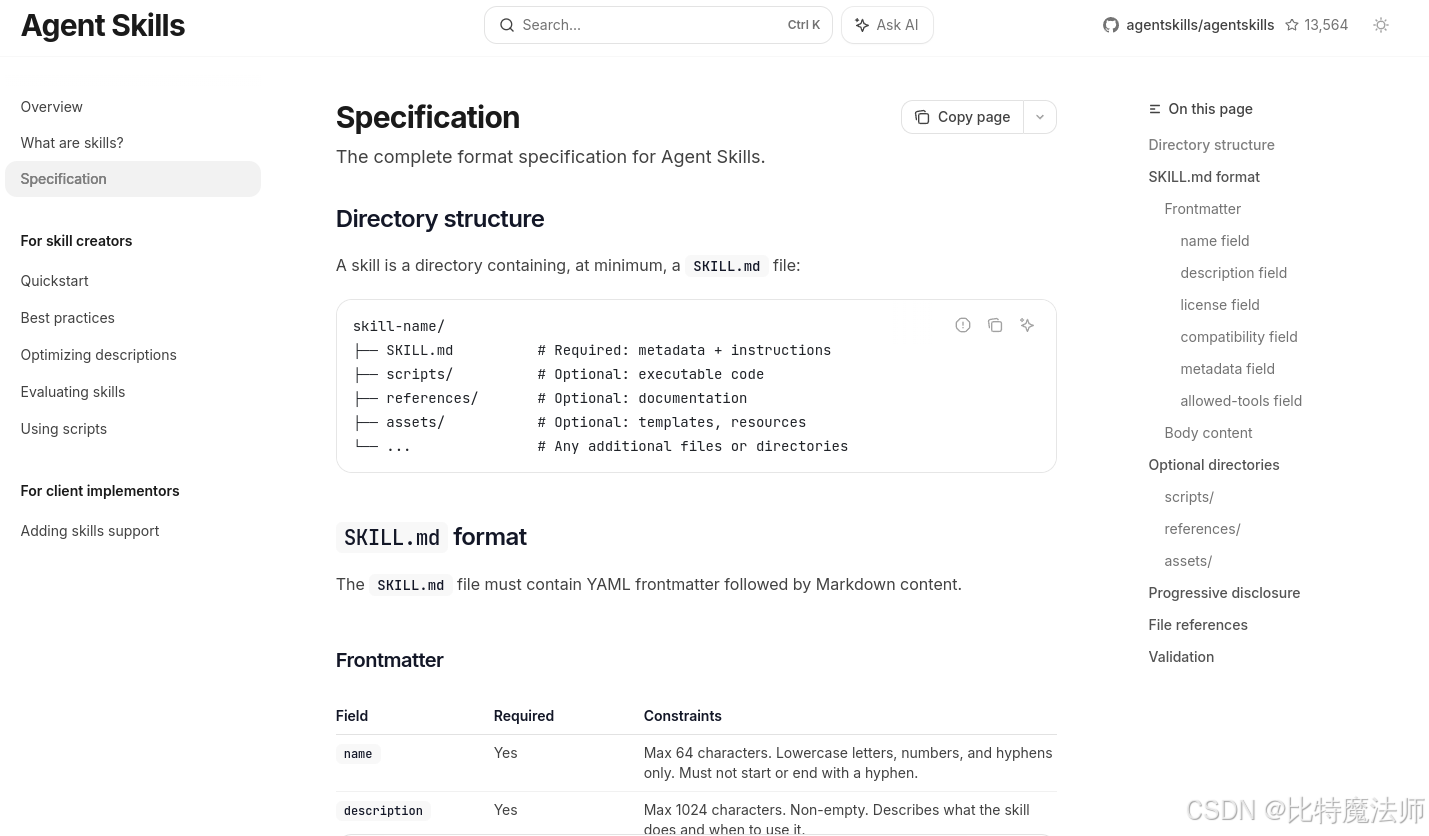
Task: Click the For skill creators heading
Action: (x=76, y=241)
